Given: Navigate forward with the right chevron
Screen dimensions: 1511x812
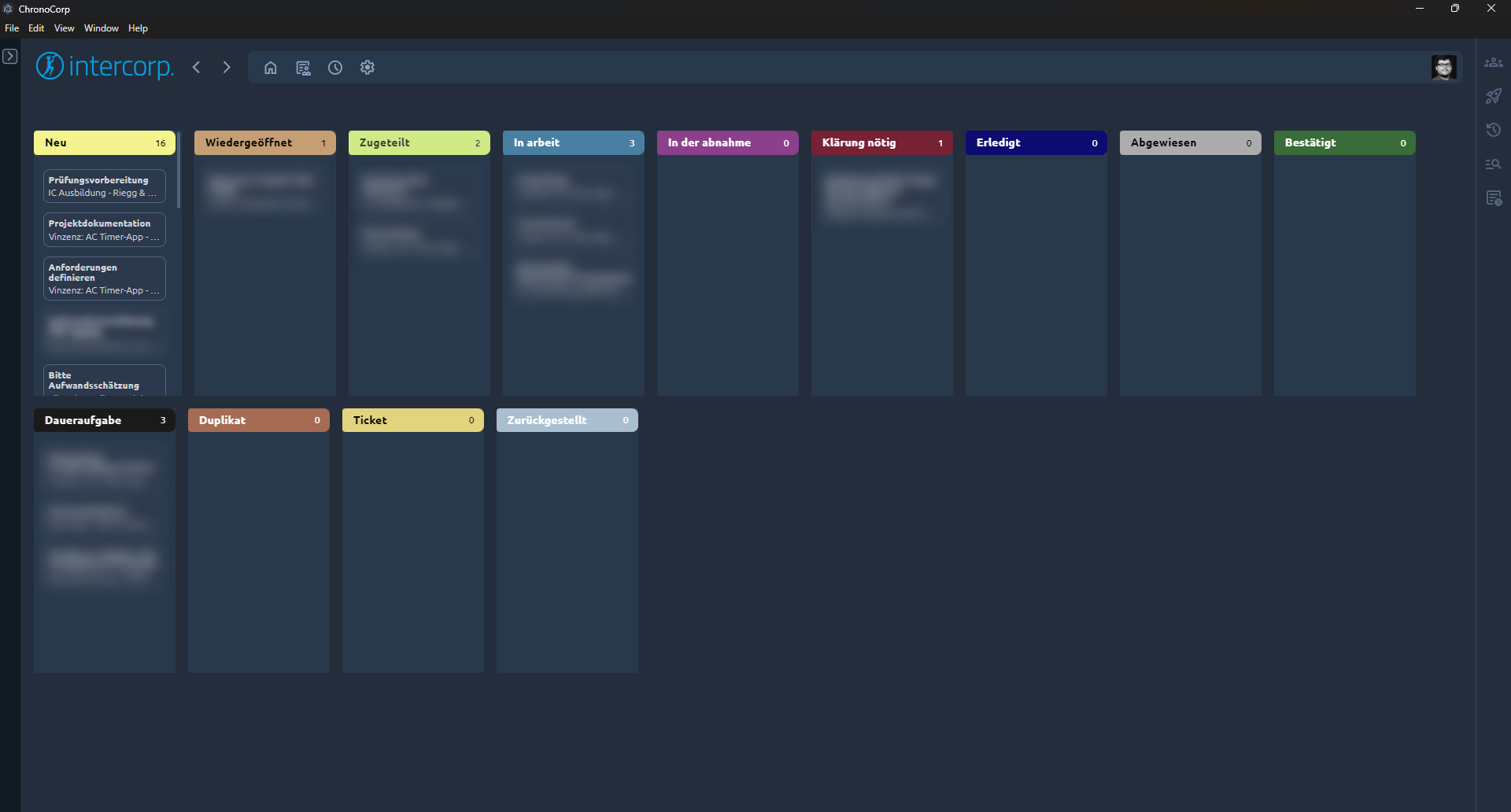Looking at the screenshot, I should click(227, 68).
